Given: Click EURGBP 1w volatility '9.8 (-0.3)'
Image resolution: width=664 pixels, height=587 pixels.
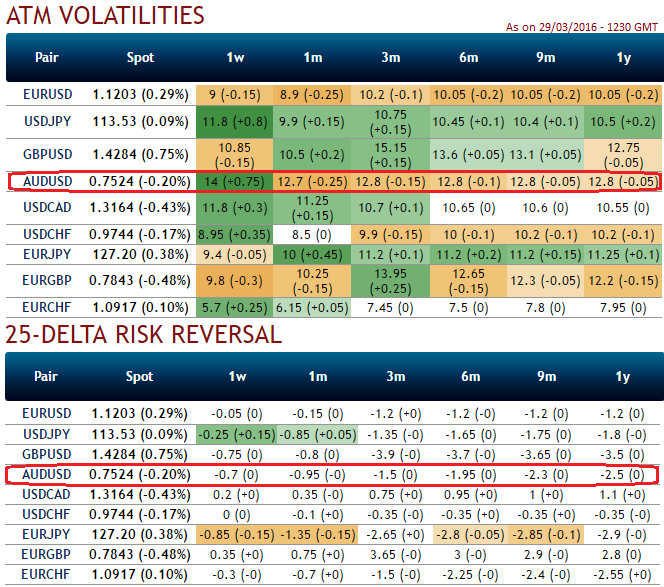Looking at the screenshot, I should (235, 281).
